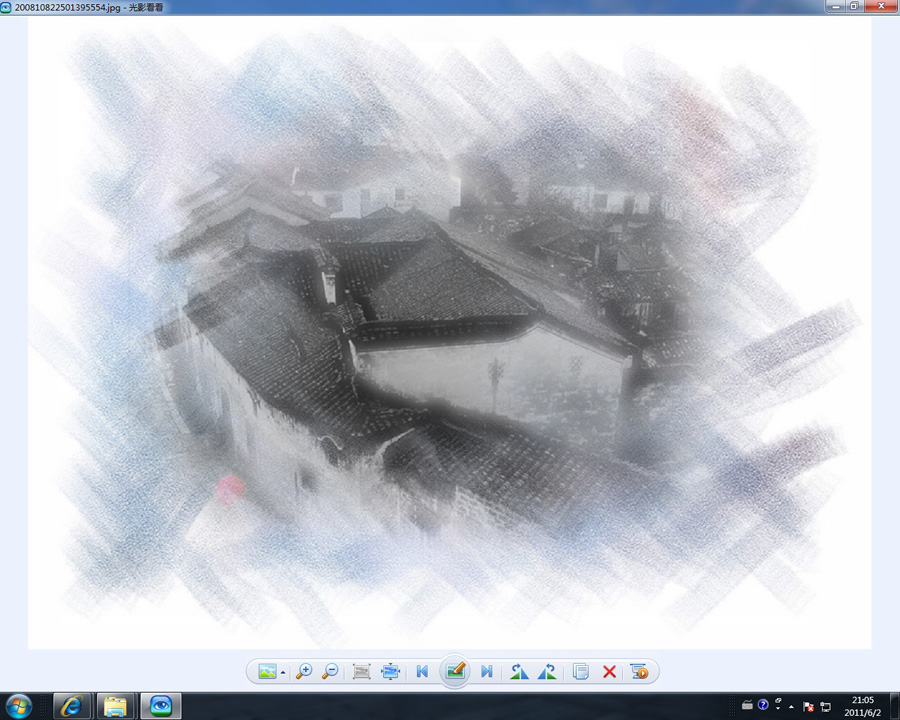Screen dimensions: 900x720
Task: Expand the picture options dropdown arrow
Action: pyautogui.click(x=283, y=673)
